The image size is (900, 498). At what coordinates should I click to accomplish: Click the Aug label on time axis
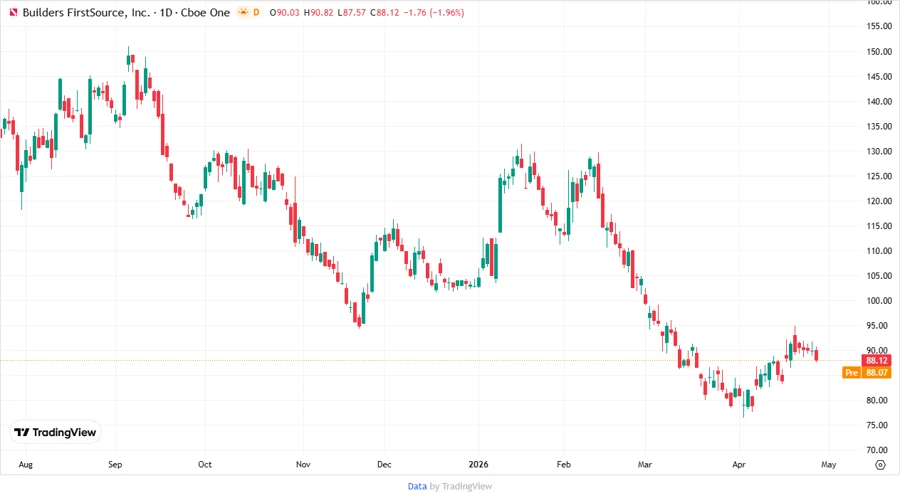(26, 464)
